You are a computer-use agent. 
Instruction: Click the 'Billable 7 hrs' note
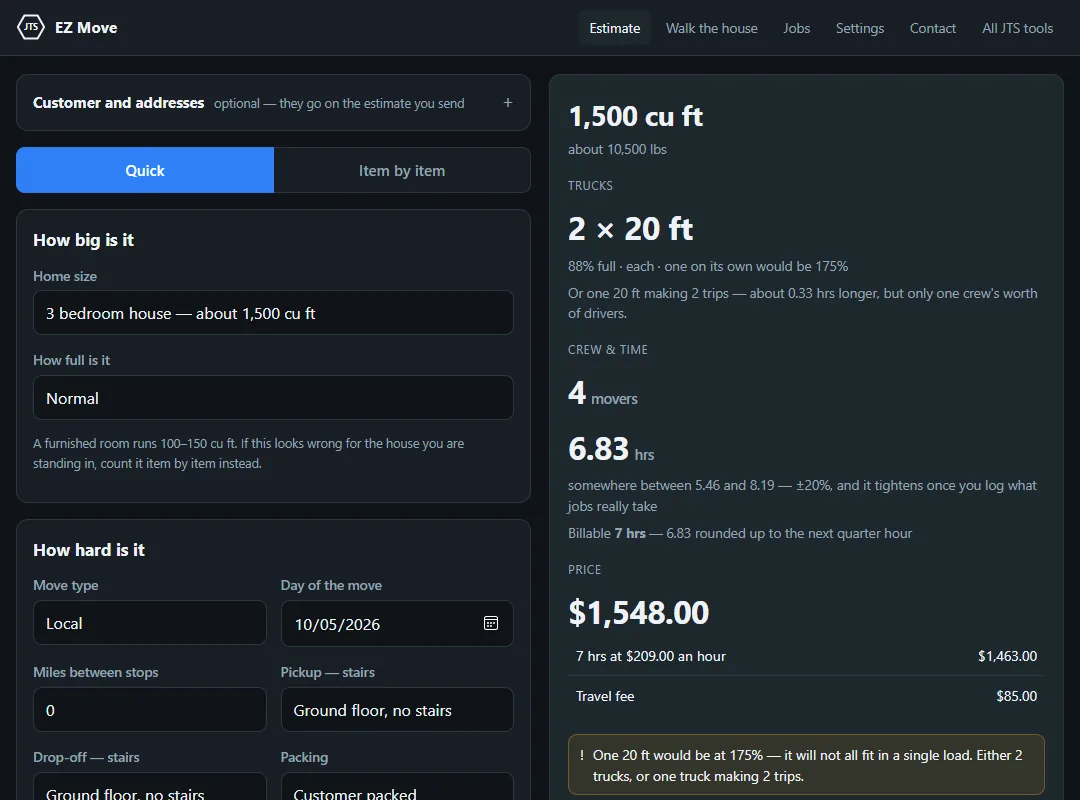pyautogui.click(x=740, y=533)
